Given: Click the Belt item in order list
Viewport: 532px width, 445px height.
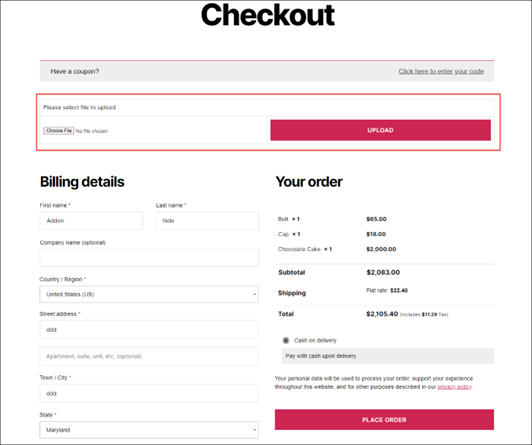Looking at the screenshot, I should [283, 219].
